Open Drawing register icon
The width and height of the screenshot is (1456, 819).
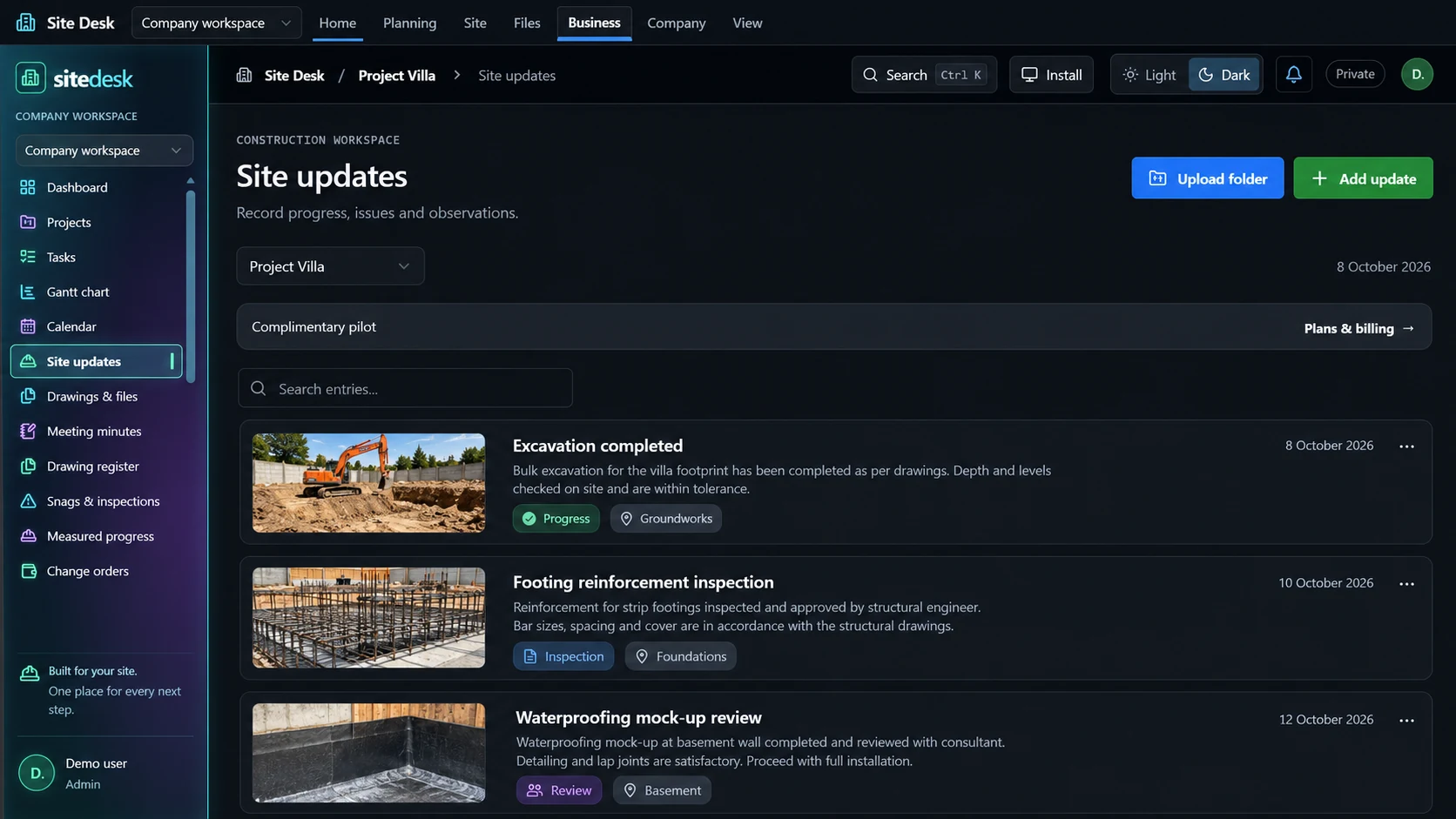(28, 466)
